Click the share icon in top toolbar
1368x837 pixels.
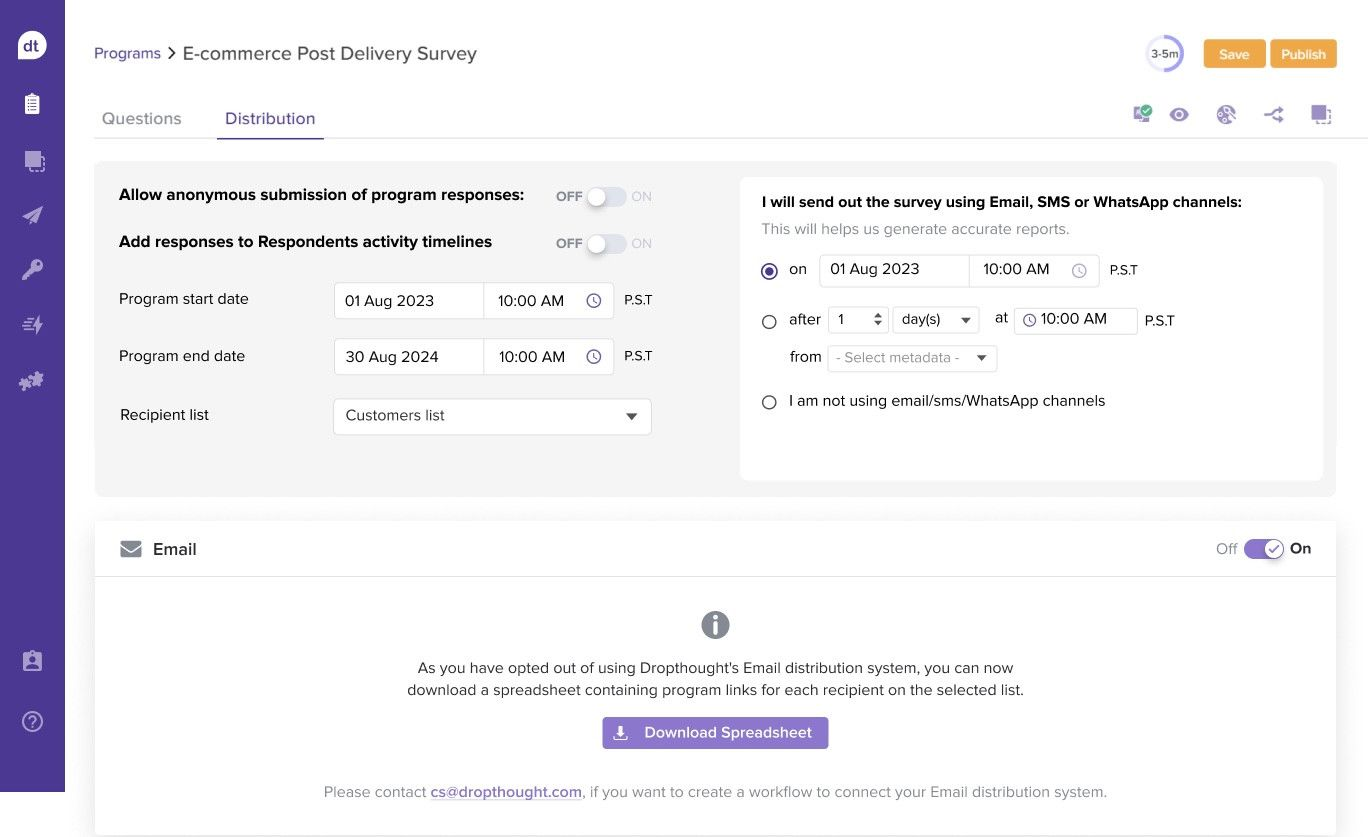(1273, 115)
